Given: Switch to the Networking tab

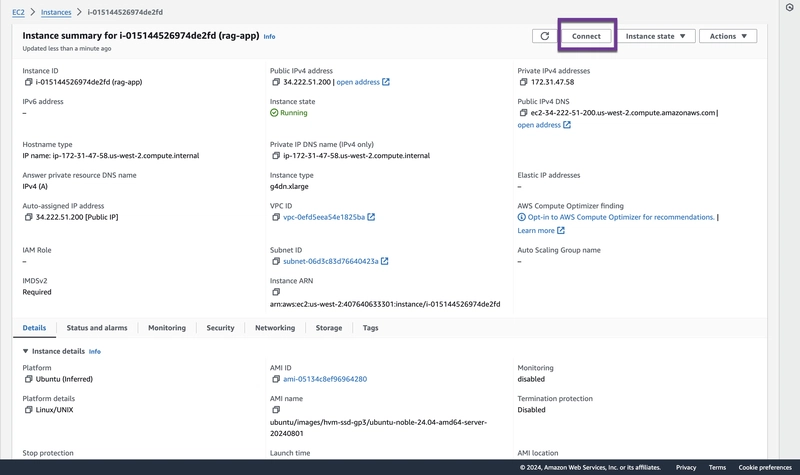Looking at the screenshot, I should [275, 328].
